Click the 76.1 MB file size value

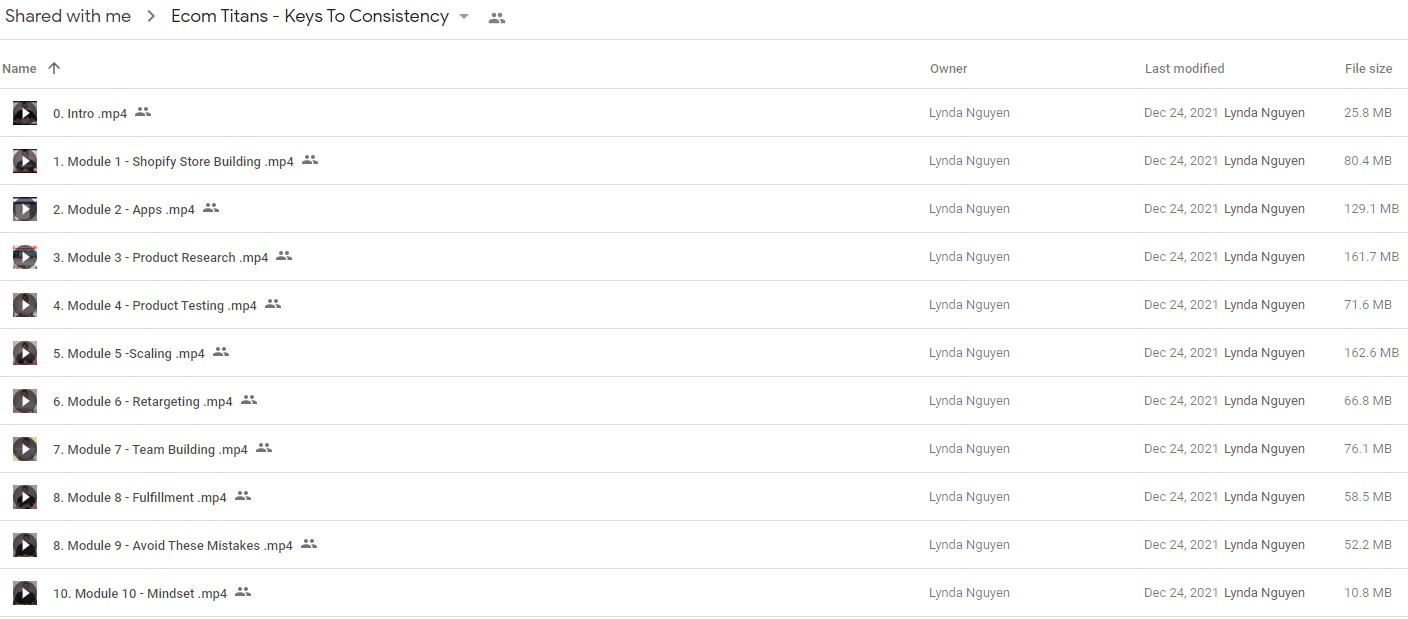pos(1368,449)
